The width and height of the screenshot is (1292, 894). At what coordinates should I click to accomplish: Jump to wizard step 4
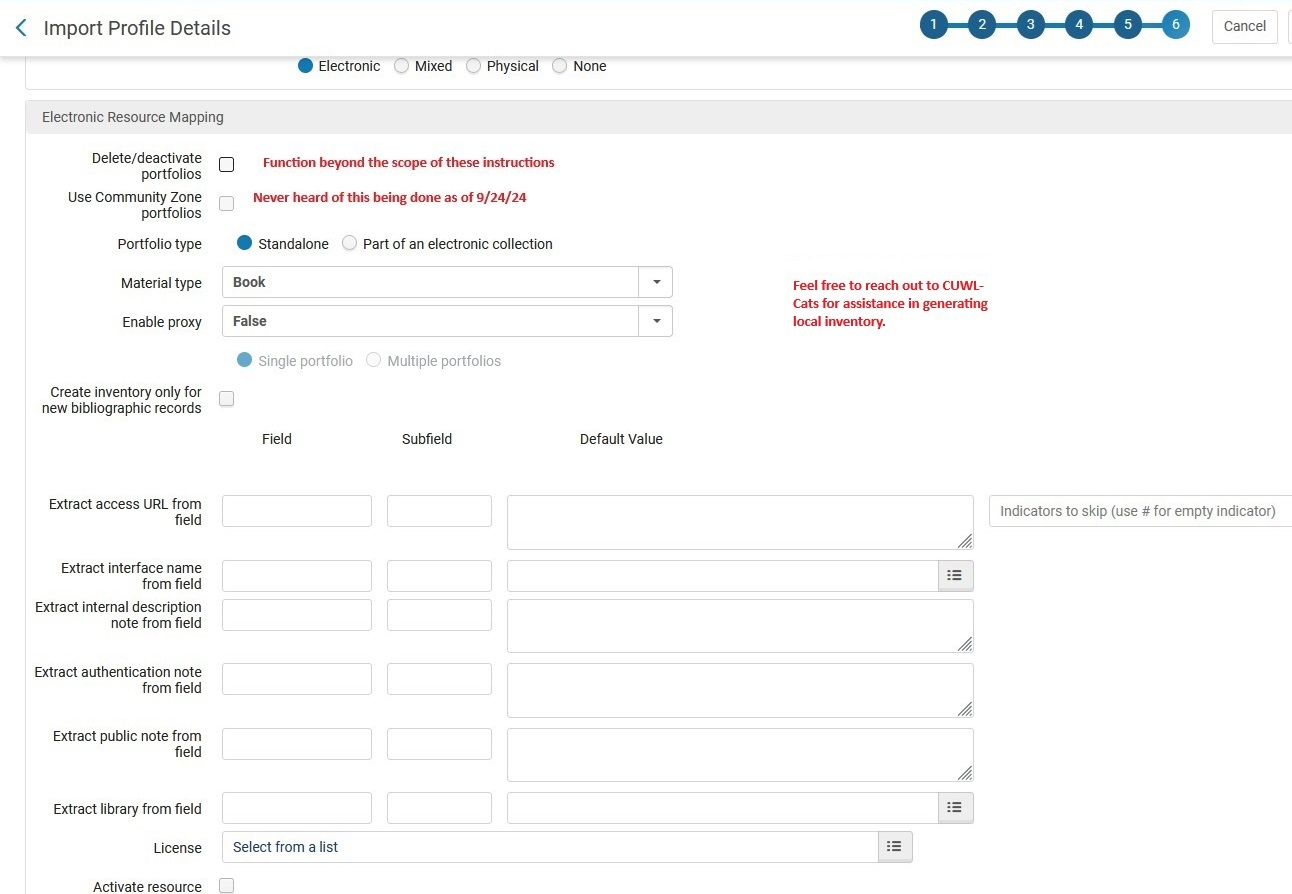(1079, 26)
